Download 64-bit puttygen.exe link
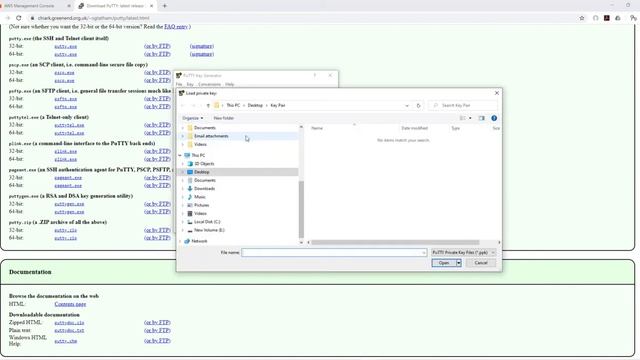This screenshot has height=360, width=640. (x=69, y=212)
